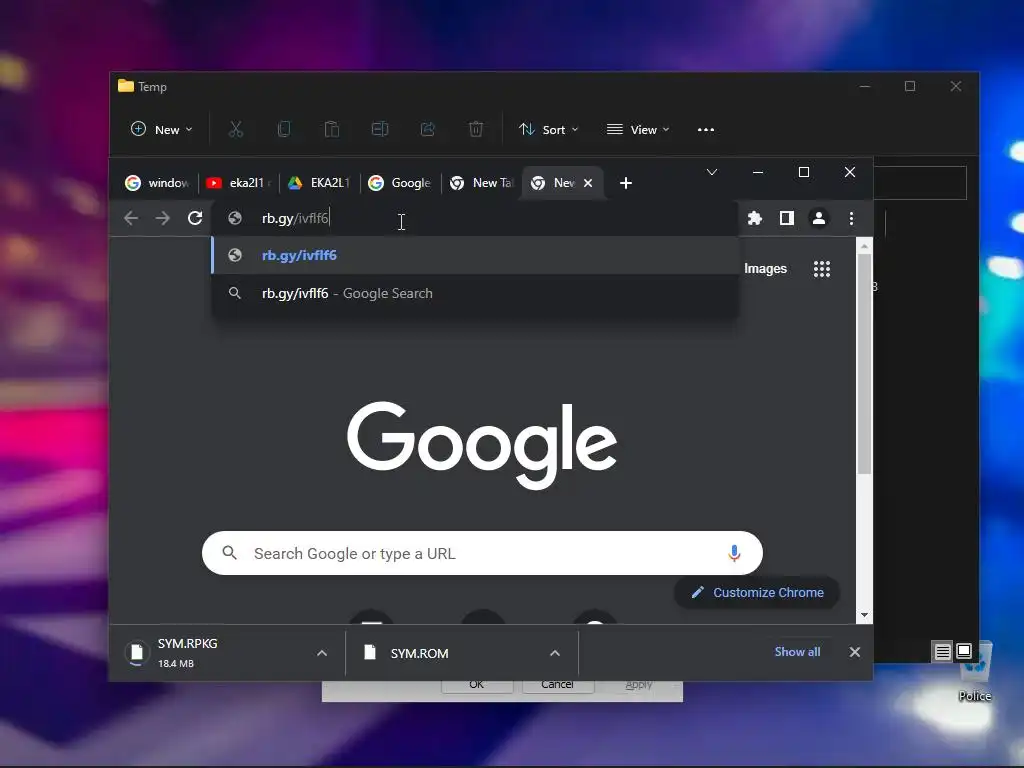Click Rename icon in Temp window

click(379, 129)
